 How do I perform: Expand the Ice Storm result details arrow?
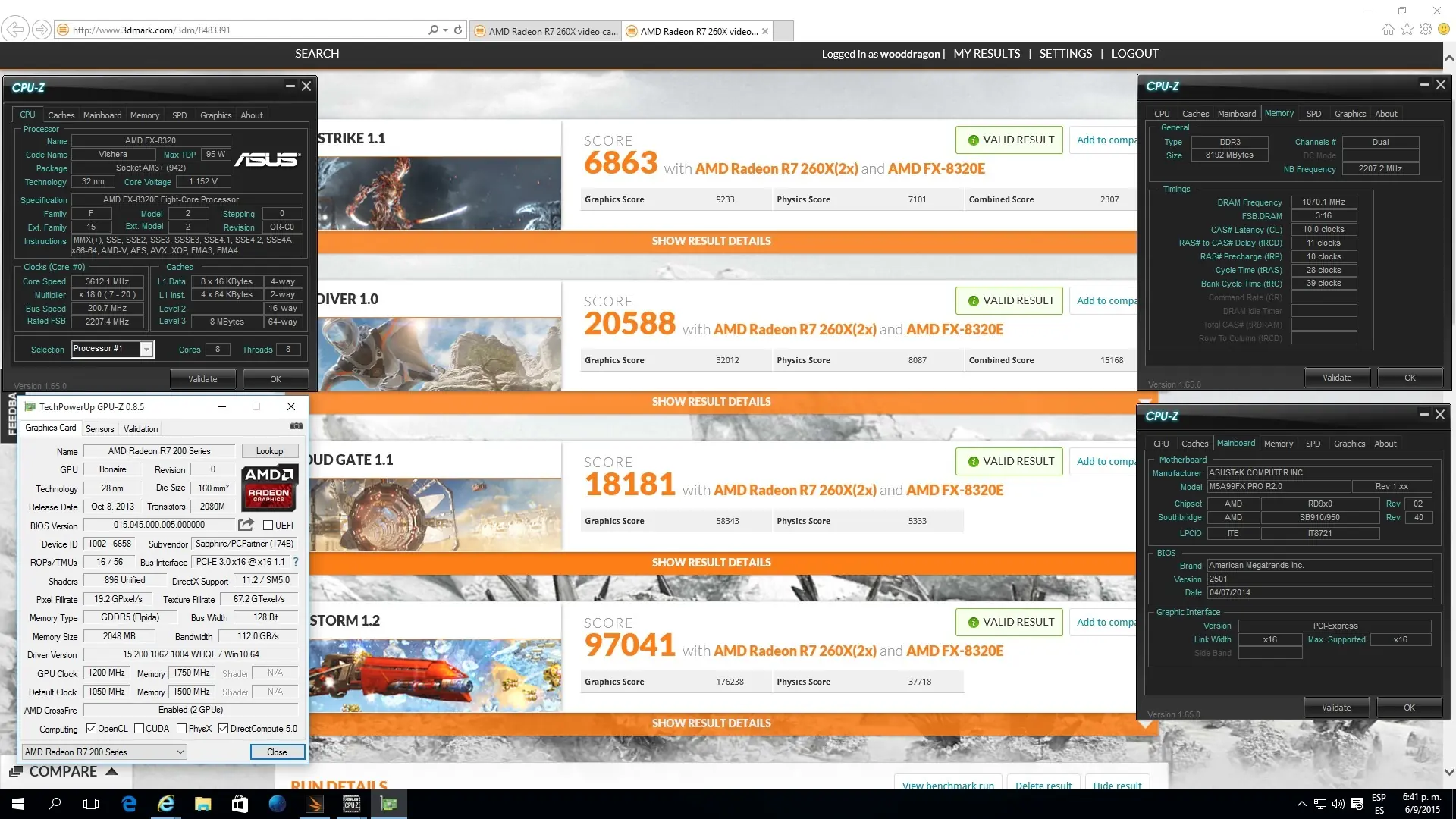1145,723
